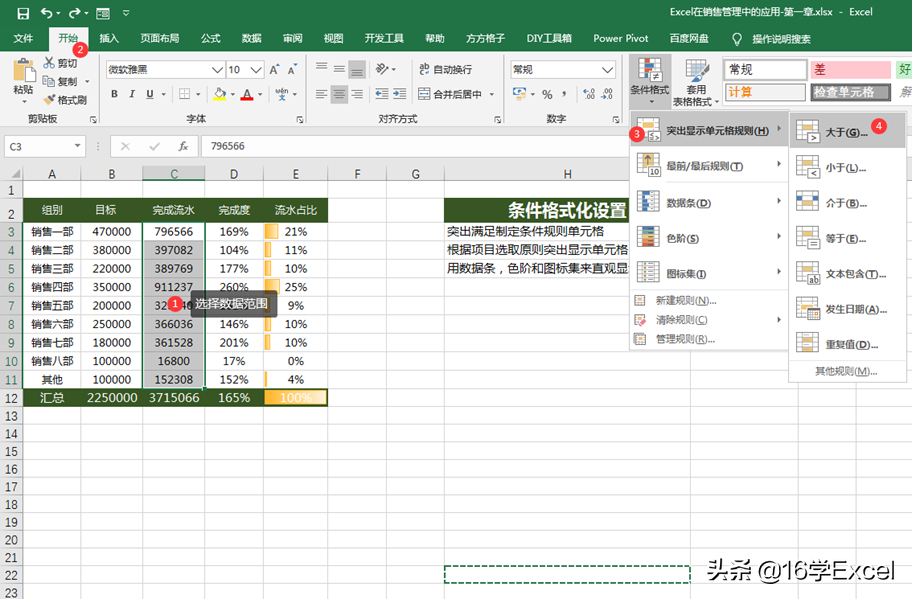Viewport: 912px width, 599px height.
Task: Open the 文件 File tab
Action: tap(23, 38)
